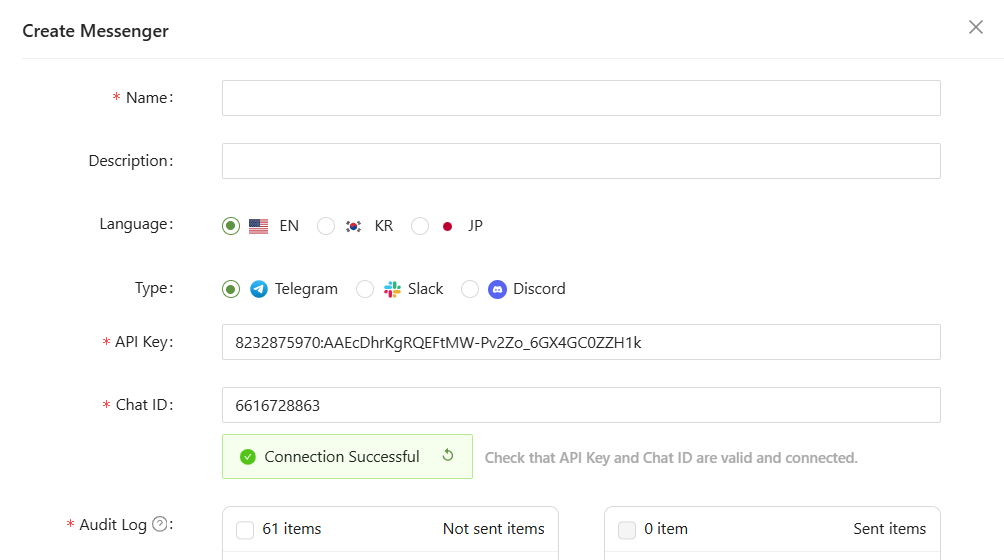Choose the Discord type radio button
The image size is (1004, 560).
click(470, 289)
